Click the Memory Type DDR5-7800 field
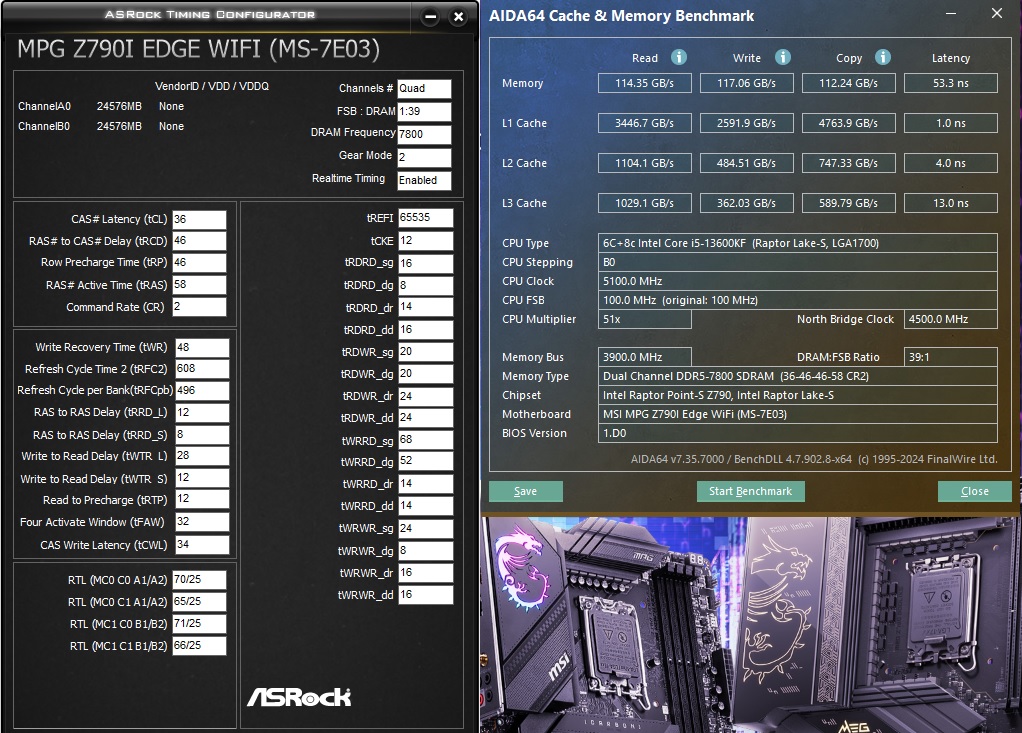 point(798,376)
